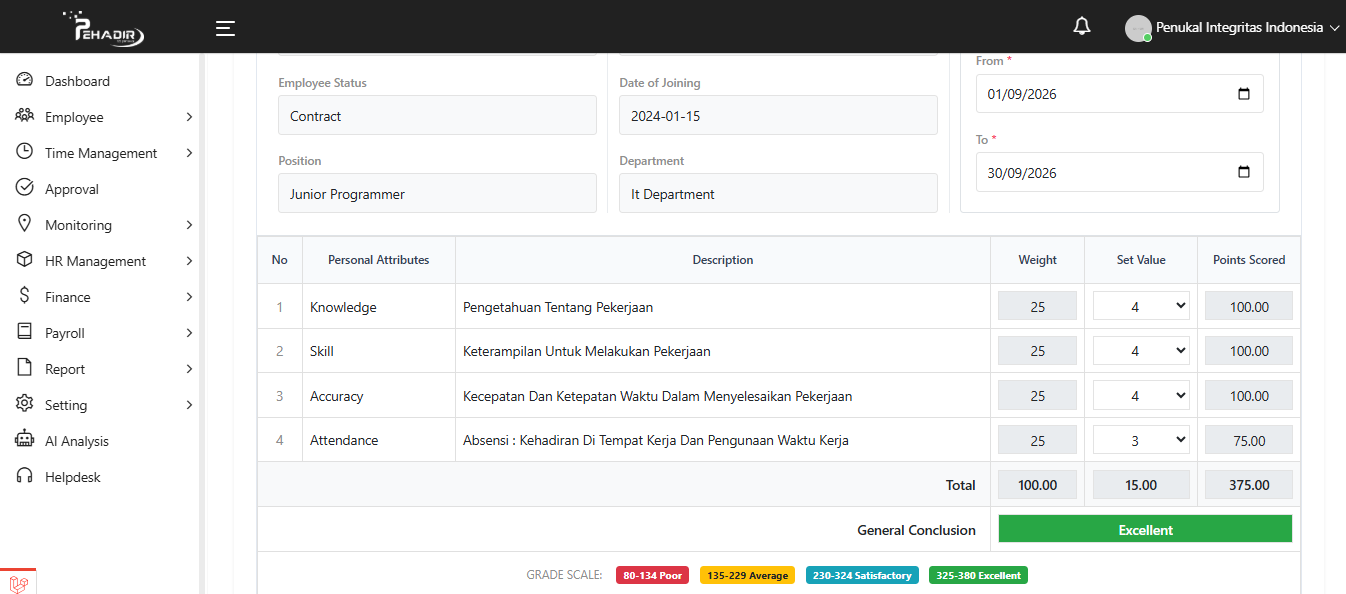Click the Employee people icon
1346x594 pixels.
tap(25, 116)
